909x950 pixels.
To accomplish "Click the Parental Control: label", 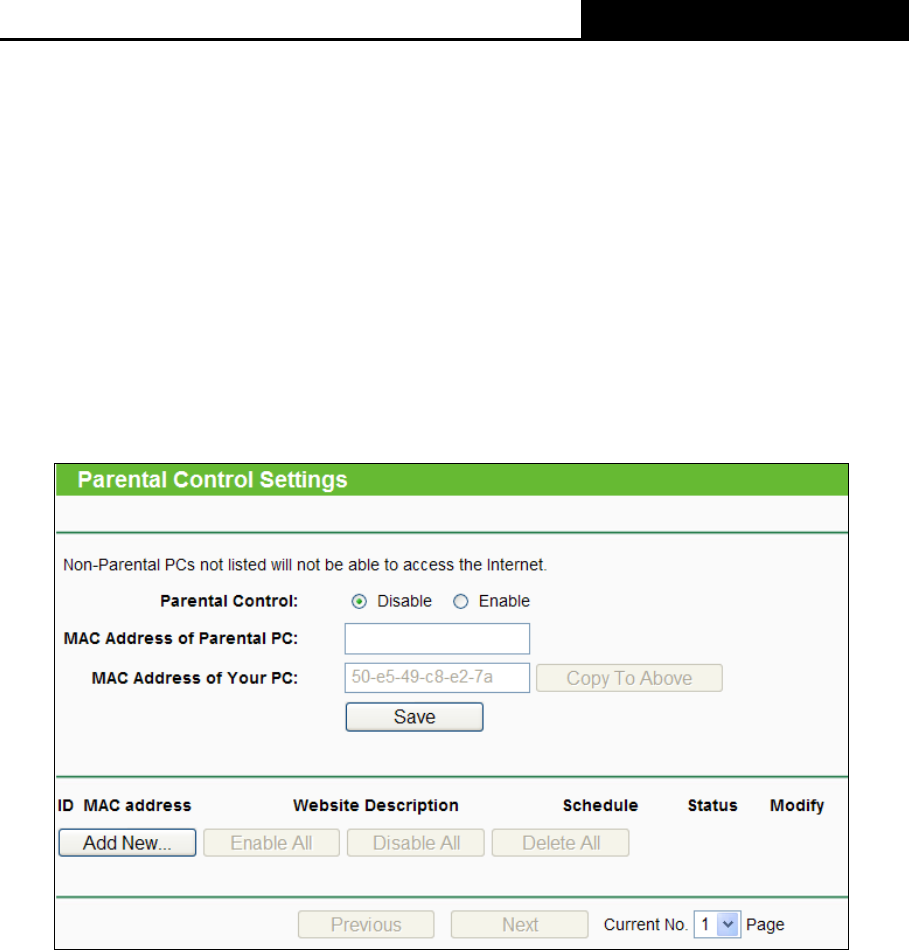I will point(229,601).
